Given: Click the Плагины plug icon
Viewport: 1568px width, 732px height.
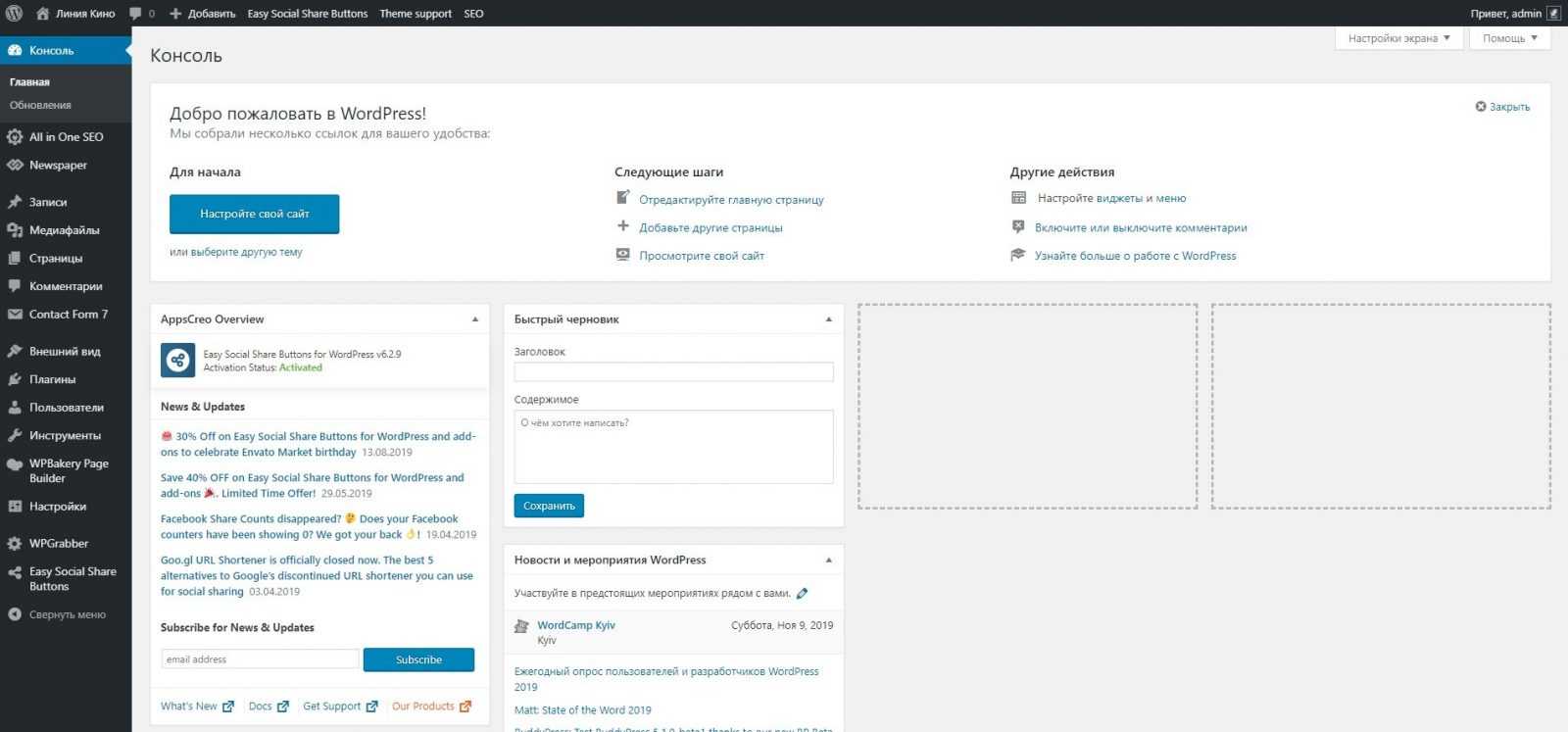Looking at the screenshot, I should click(15, 379).
